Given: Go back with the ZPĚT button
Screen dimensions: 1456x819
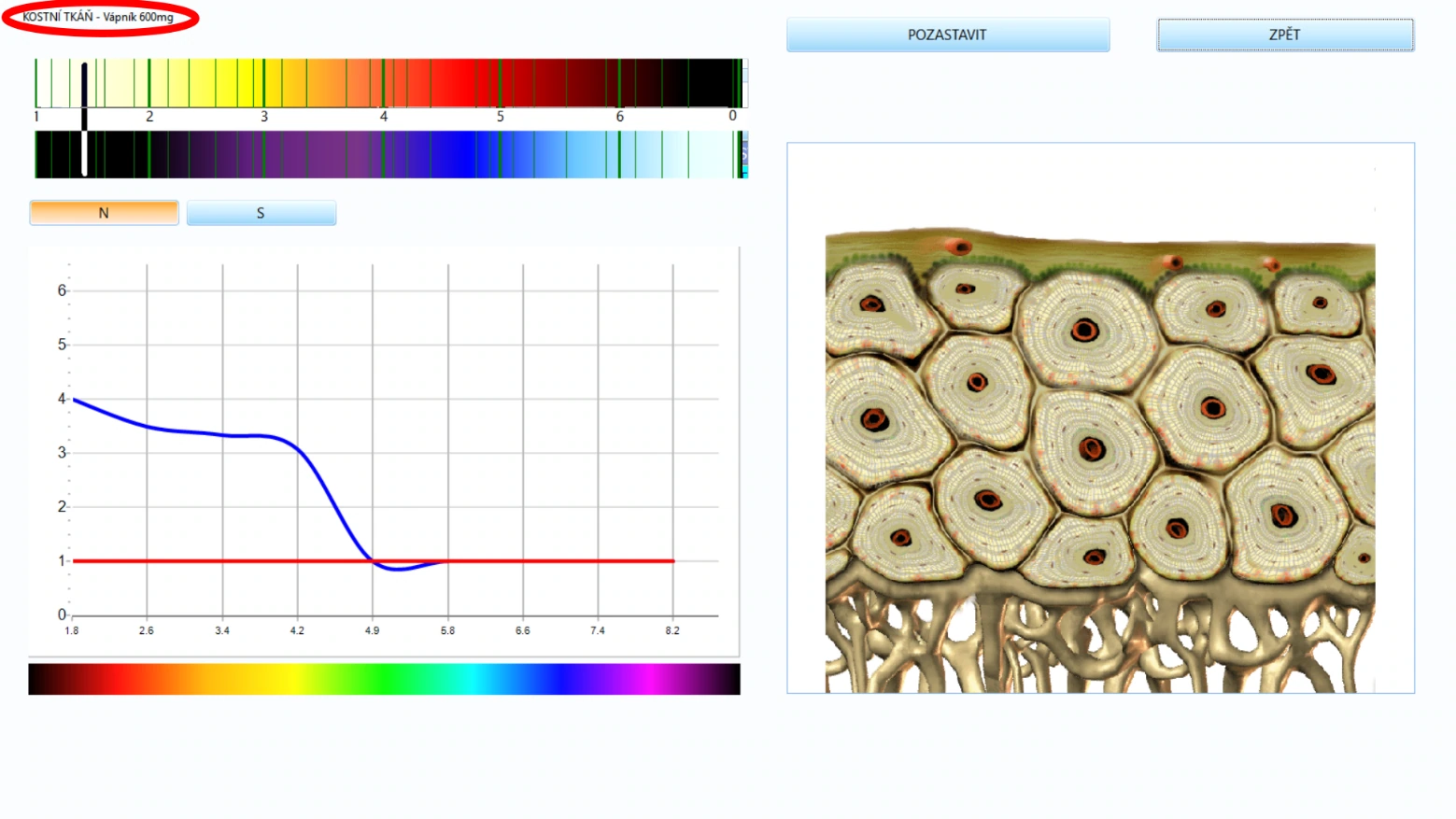Looking at the screenshot, I should (1285, 35).
